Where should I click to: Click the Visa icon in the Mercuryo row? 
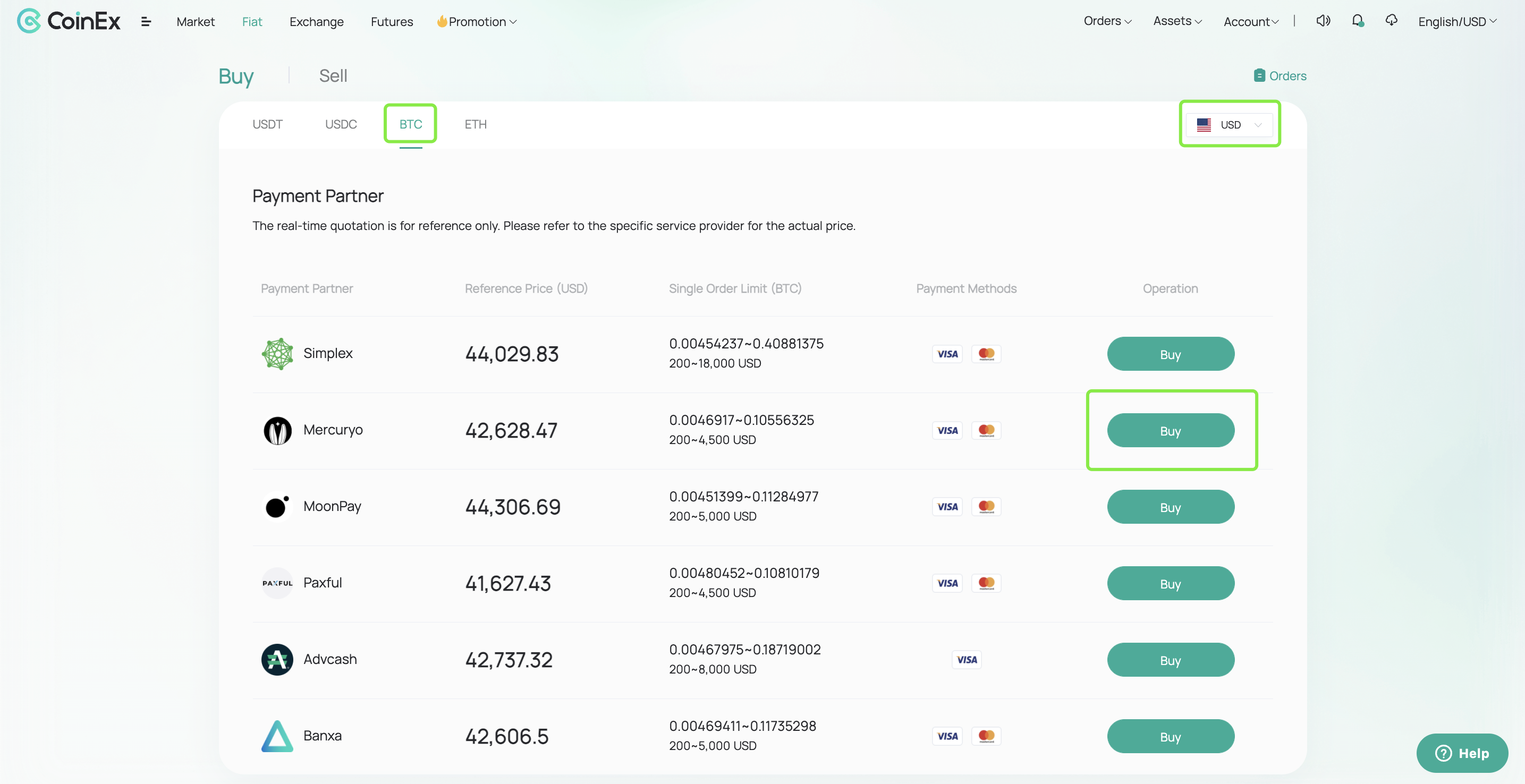point(947,430)
